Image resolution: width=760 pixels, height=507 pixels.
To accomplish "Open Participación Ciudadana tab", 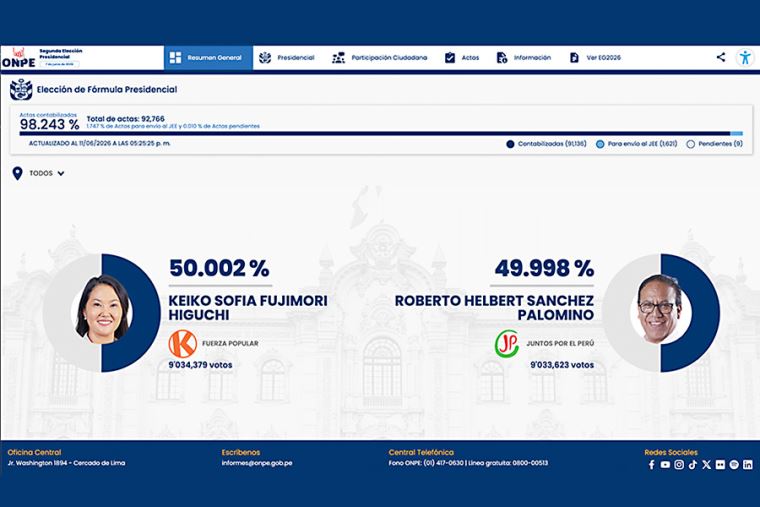I will pos(380,58).
